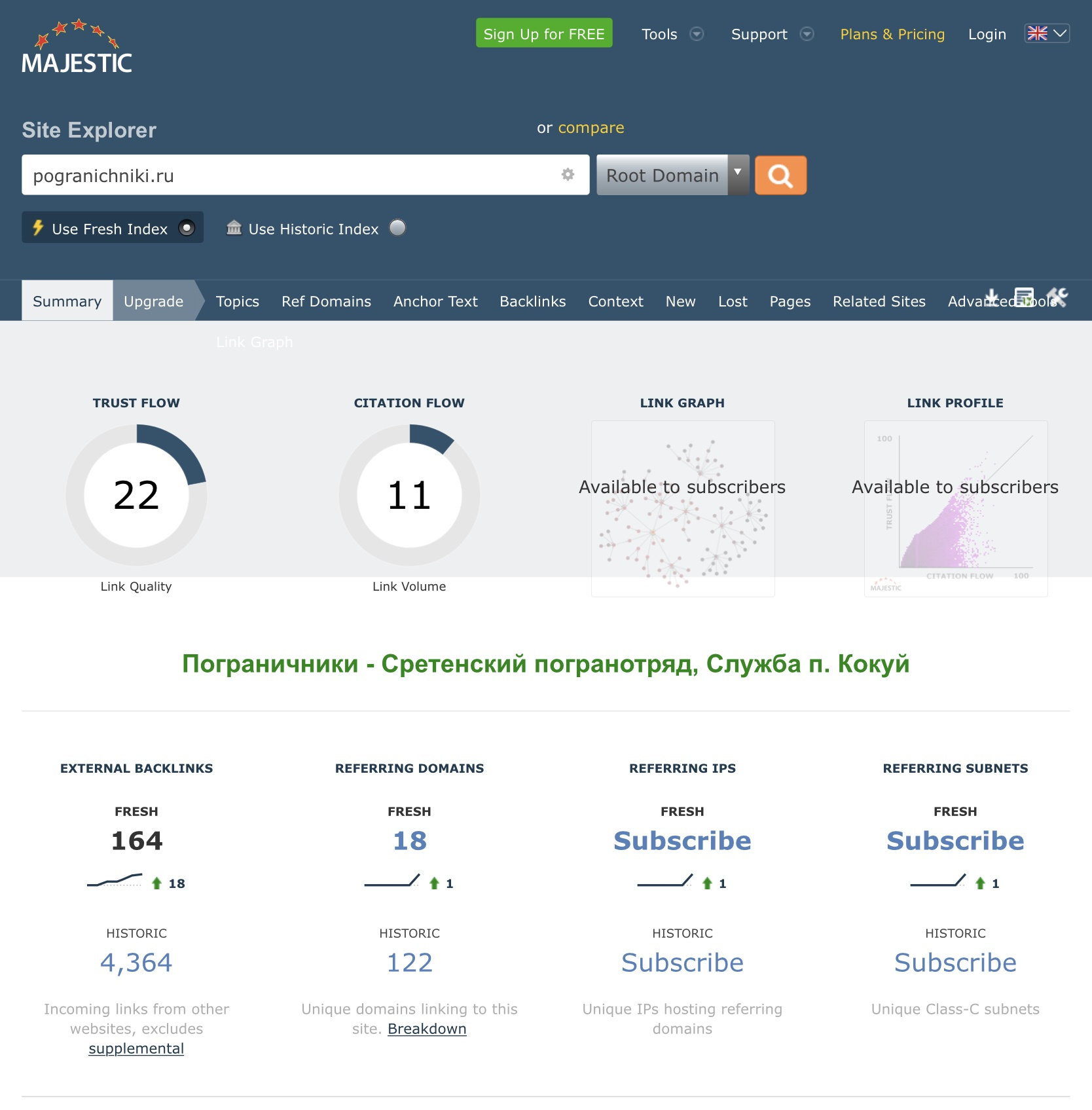Click the fresh Referring IPs Subscribe link
The image size is (1092, 1110).
click(682, 840)
